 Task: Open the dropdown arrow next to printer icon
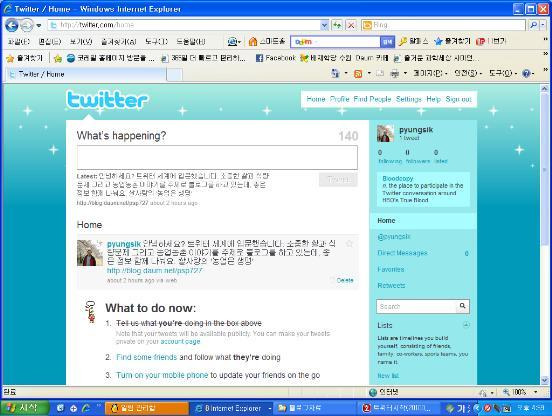[x=405, y=74]
